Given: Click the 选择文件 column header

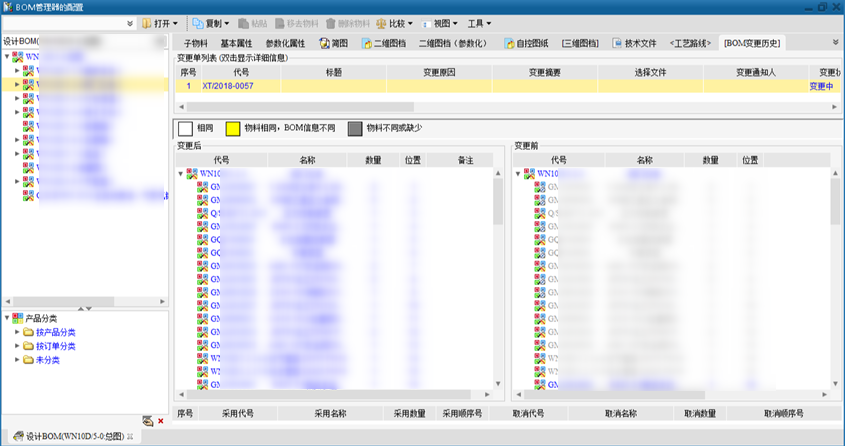Looking at the screenshot, I should 650,72.
